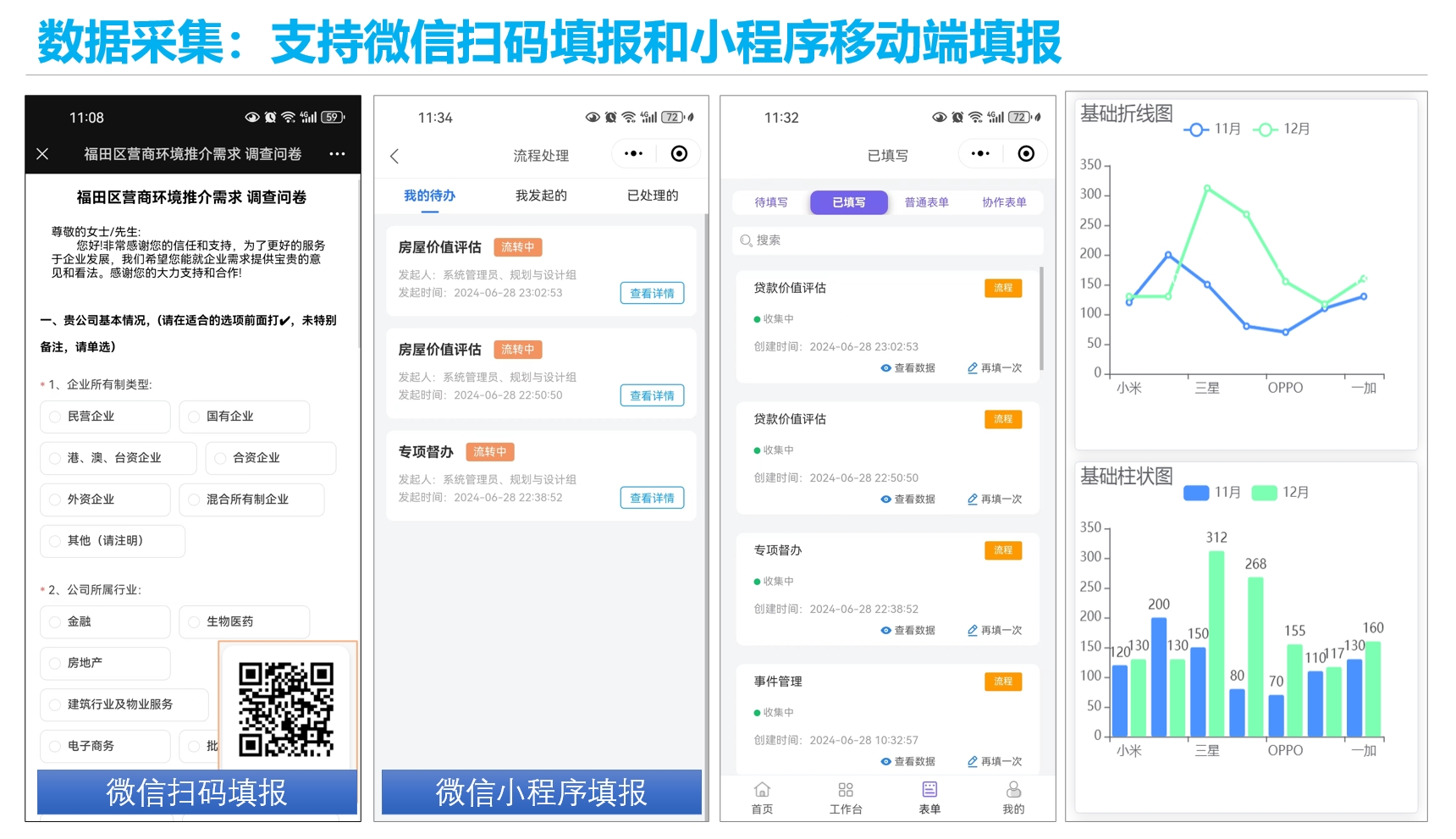This screenshot has height=839, width=1456.
Task: Close the survey page with X icon
Action: (x=42, y=154)
